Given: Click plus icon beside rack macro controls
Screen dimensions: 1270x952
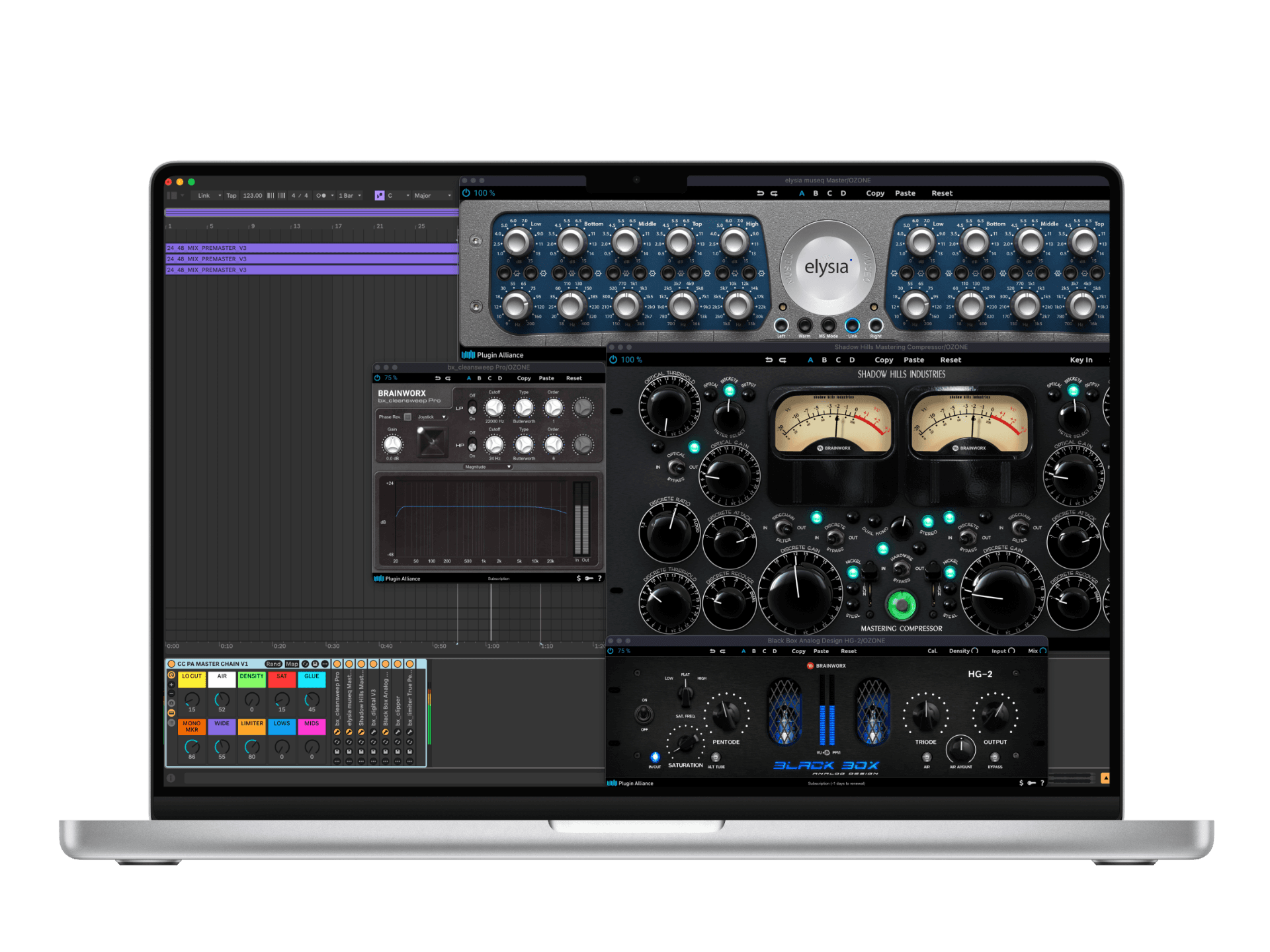Looking at the screenshot, I should 171,684.
